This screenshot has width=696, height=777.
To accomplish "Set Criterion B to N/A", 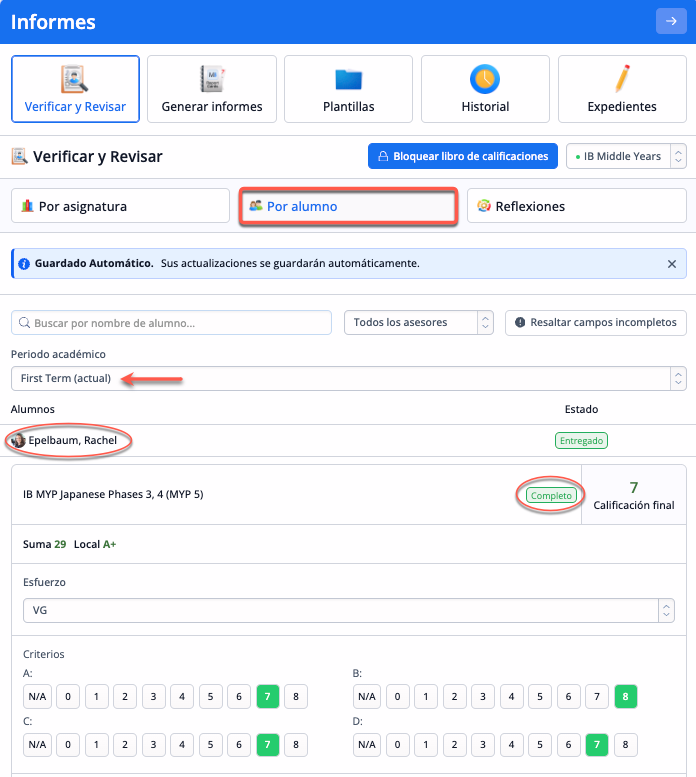I will [367, 696].
